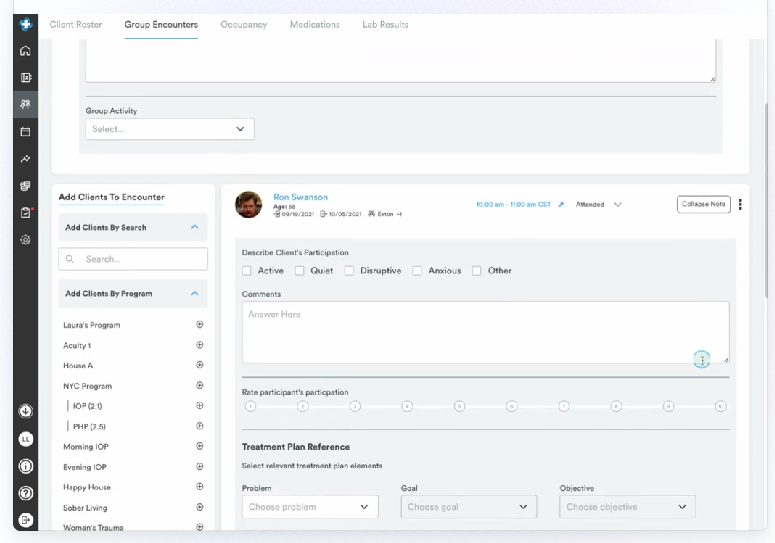Open the calendar icon in sidebar
This screenshot has width=775, height=543.
[x=25, y=132]
